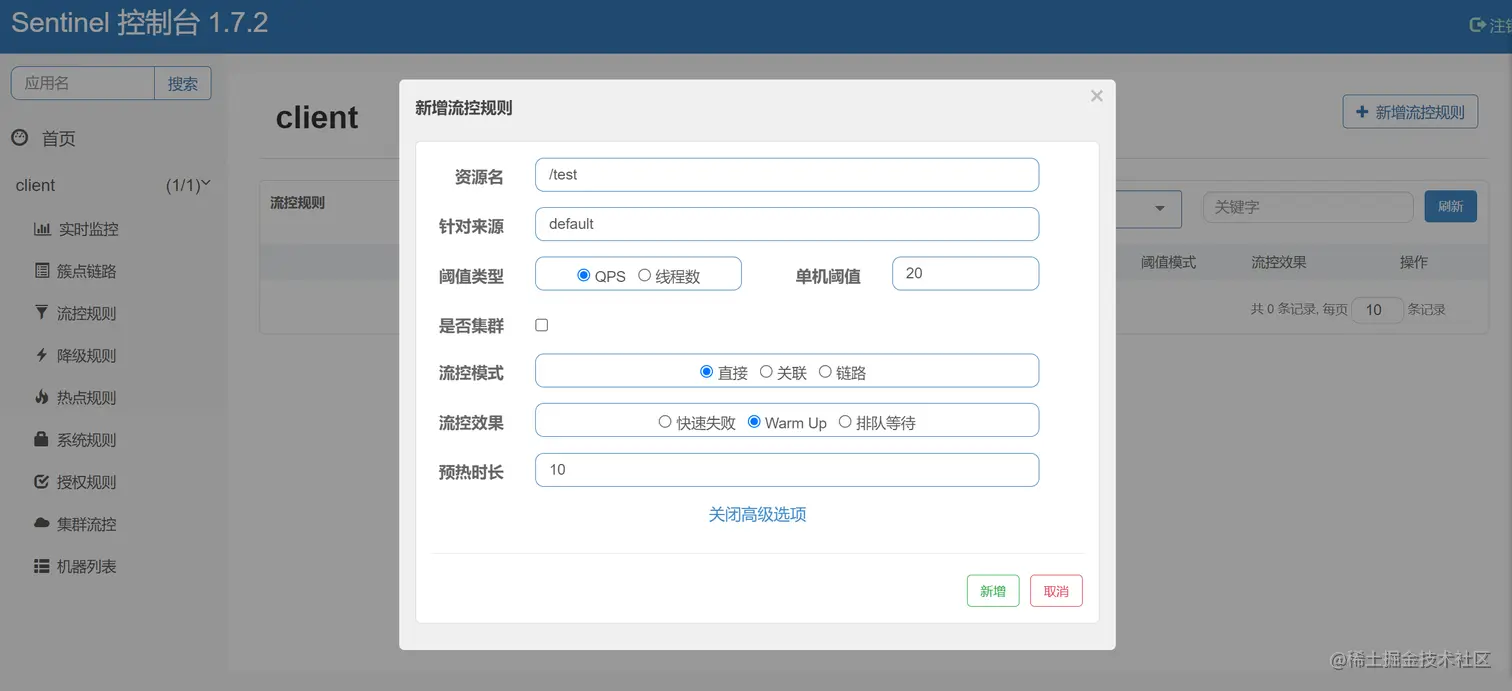The width and height of the screenshot is (1512, 691).
Task: Collapse the client app tree chevron
Action: tap(206, 184)
